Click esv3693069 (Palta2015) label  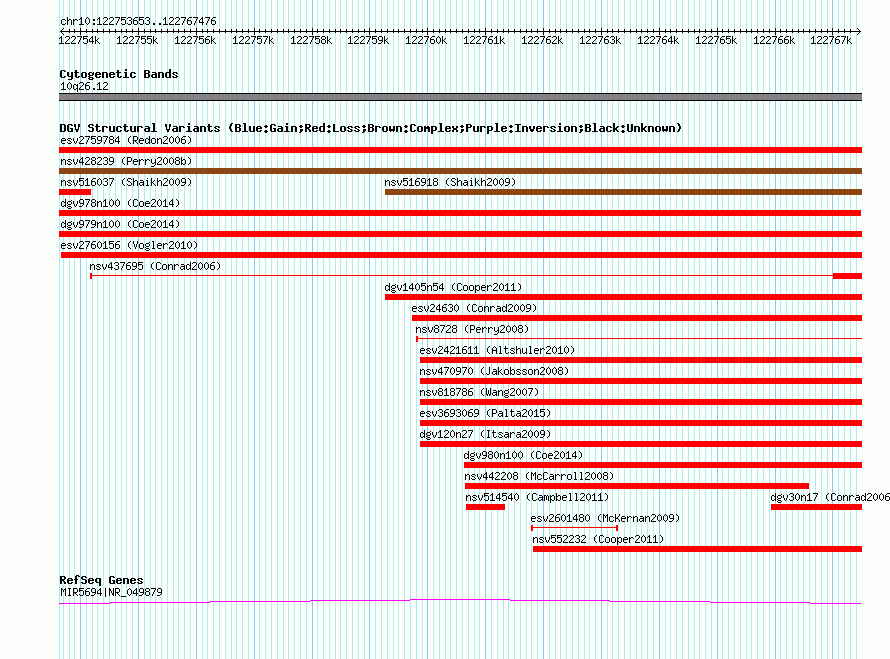coord(485,413)
